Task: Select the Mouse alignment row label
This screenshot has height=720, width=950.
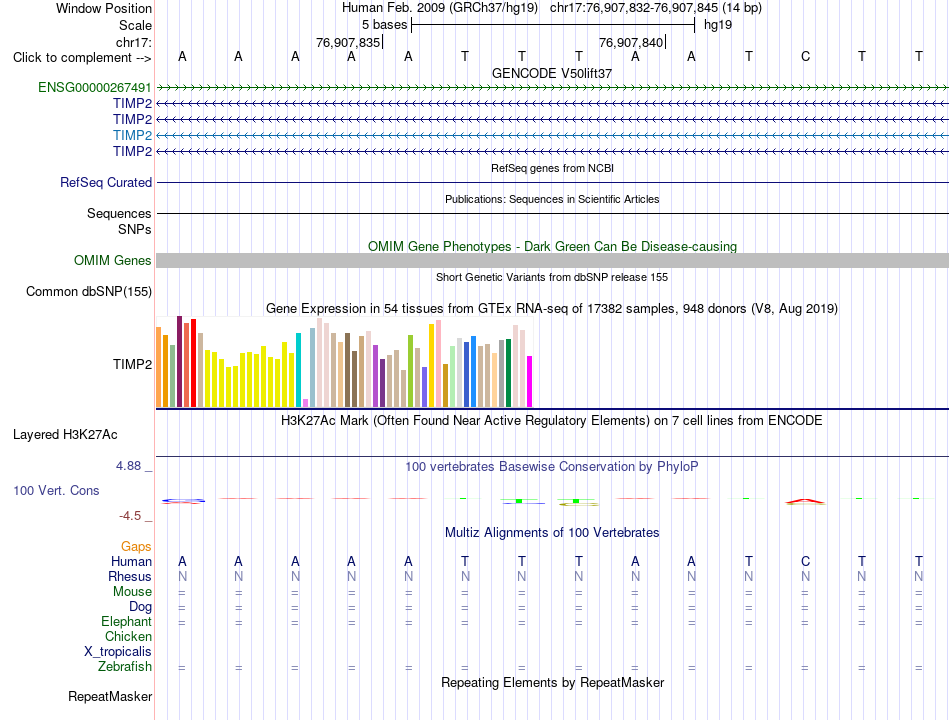Action: click(x=132, y=592)
